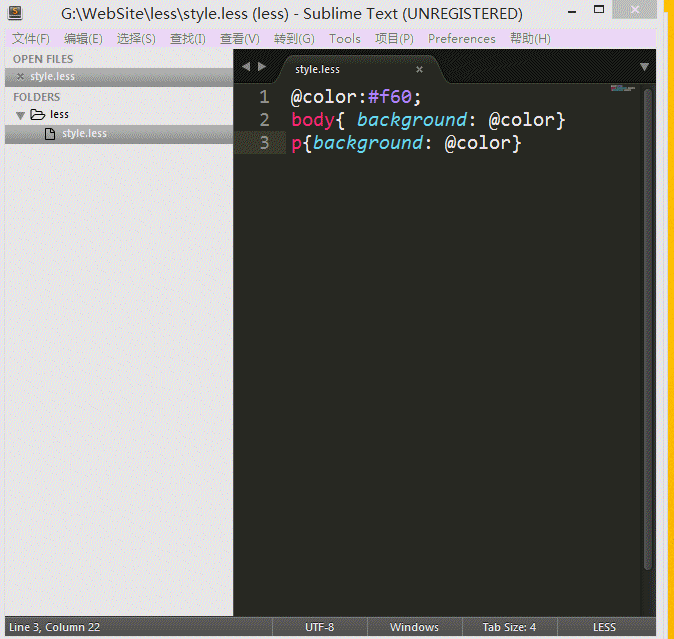Click the Sublime Text app icon
This screenshot has height=639, width=674.
(15, 12)
